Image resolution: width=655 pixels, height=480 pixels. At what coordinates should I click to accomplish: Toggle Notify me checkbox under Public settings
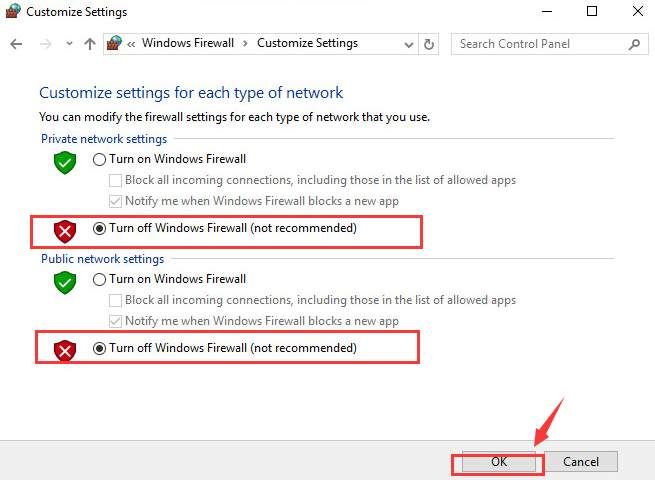point(117,321)
